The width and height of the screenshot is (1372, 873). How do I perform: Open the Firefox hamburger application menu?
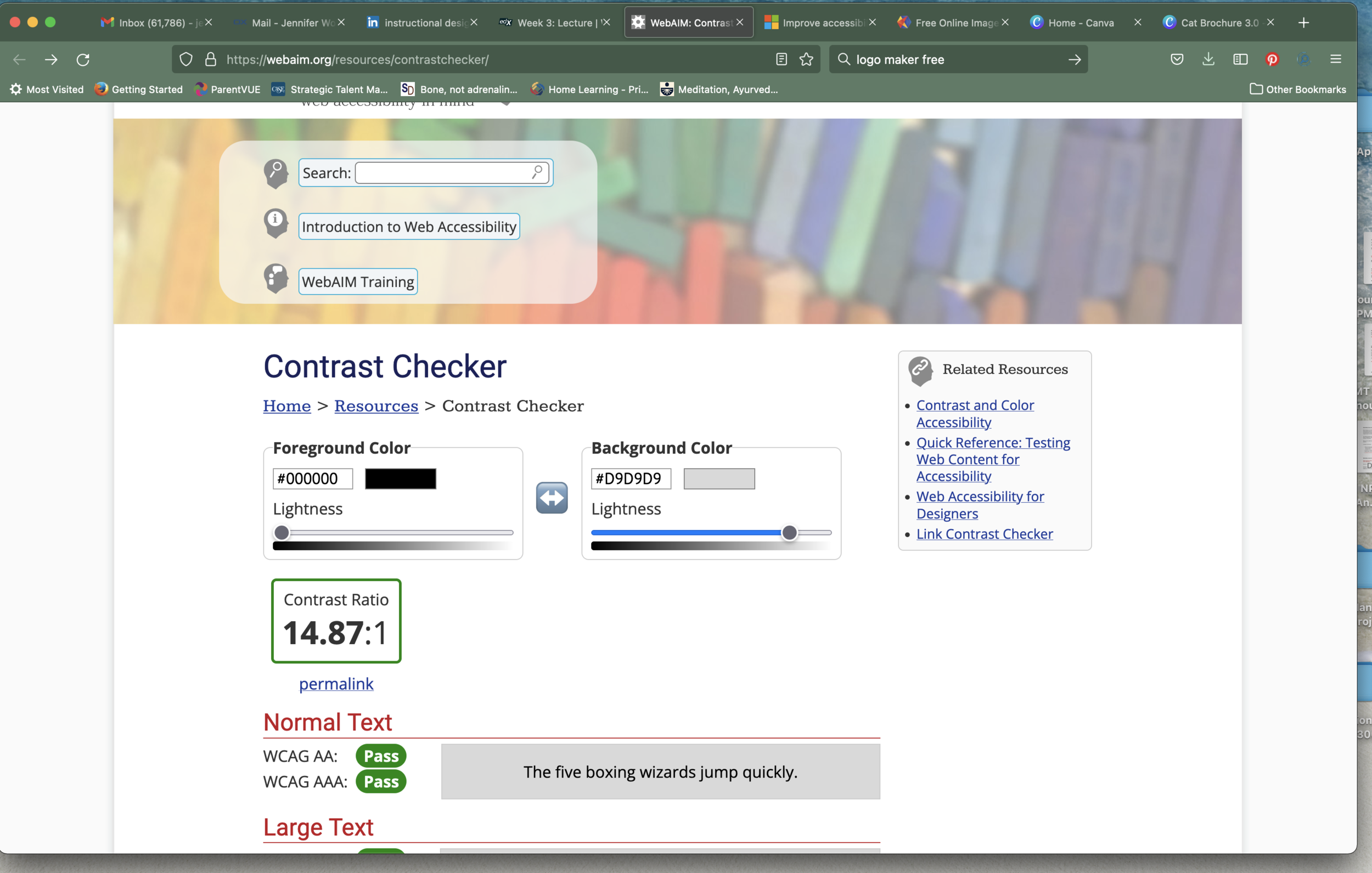(1336, 59)
